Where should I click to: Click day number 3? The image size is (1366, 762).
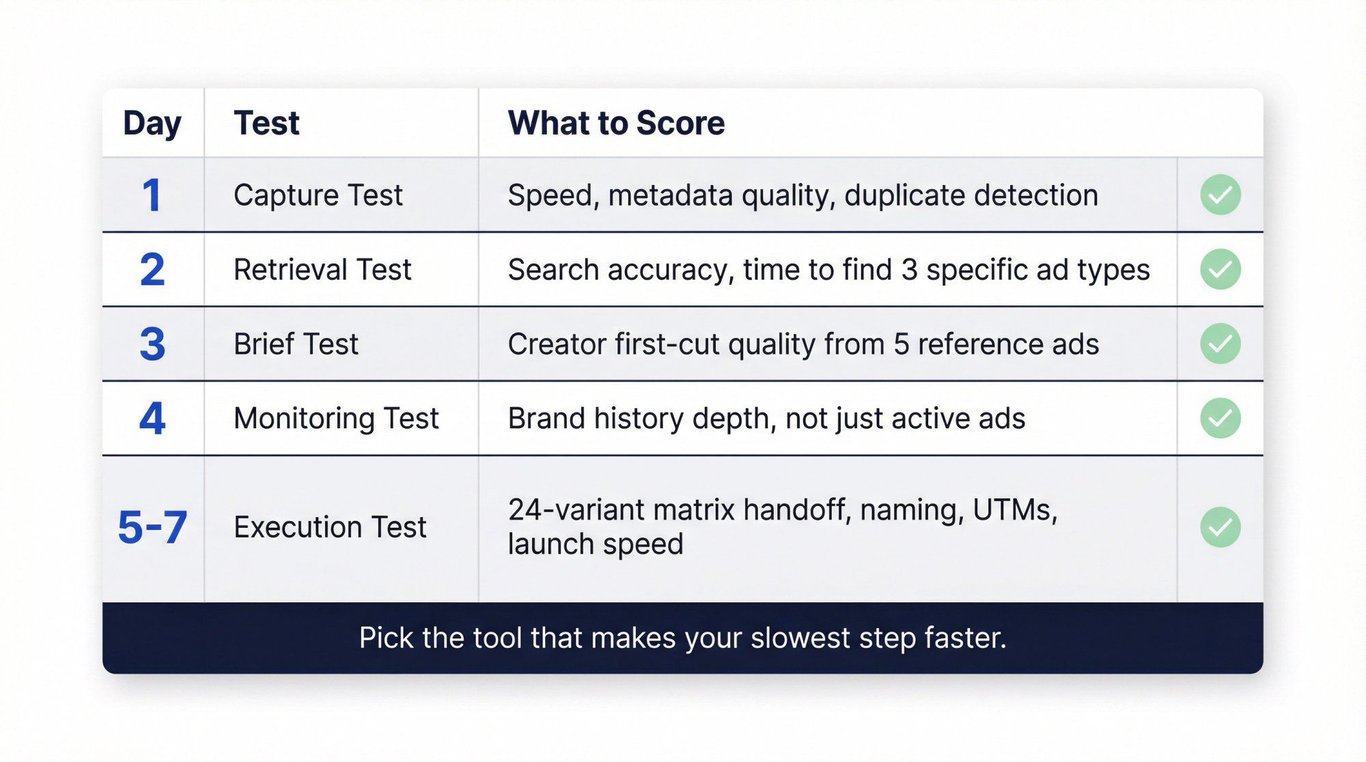click(x=152, y=344)
